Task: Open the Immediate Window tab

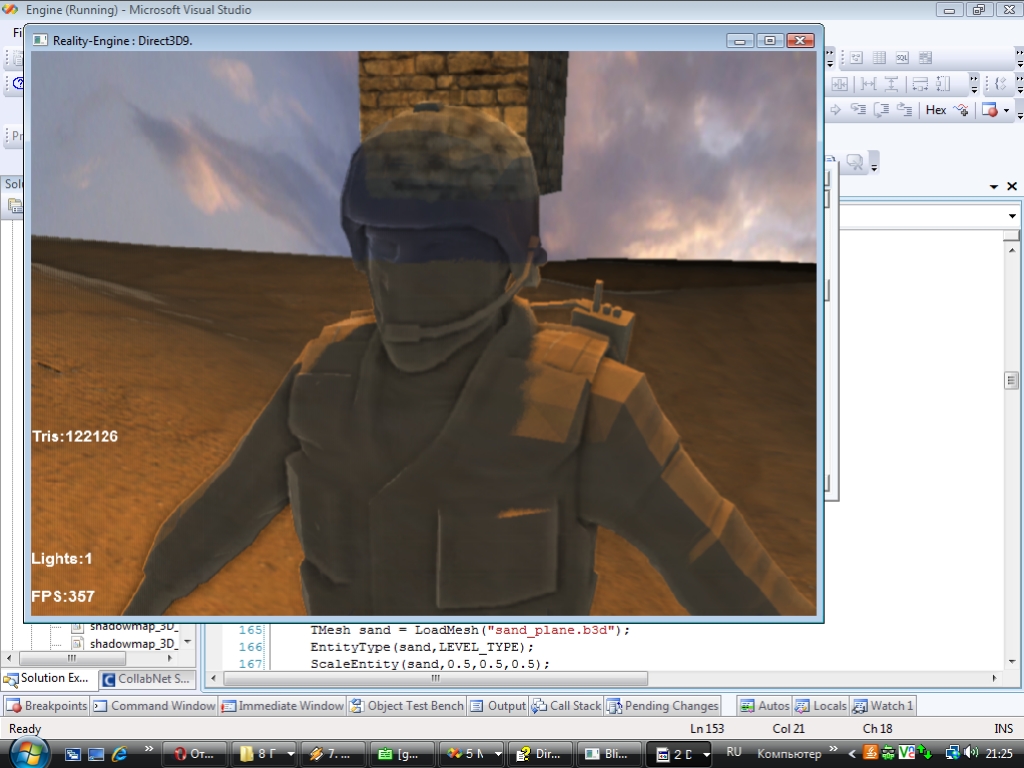Action: click(282, 706)
